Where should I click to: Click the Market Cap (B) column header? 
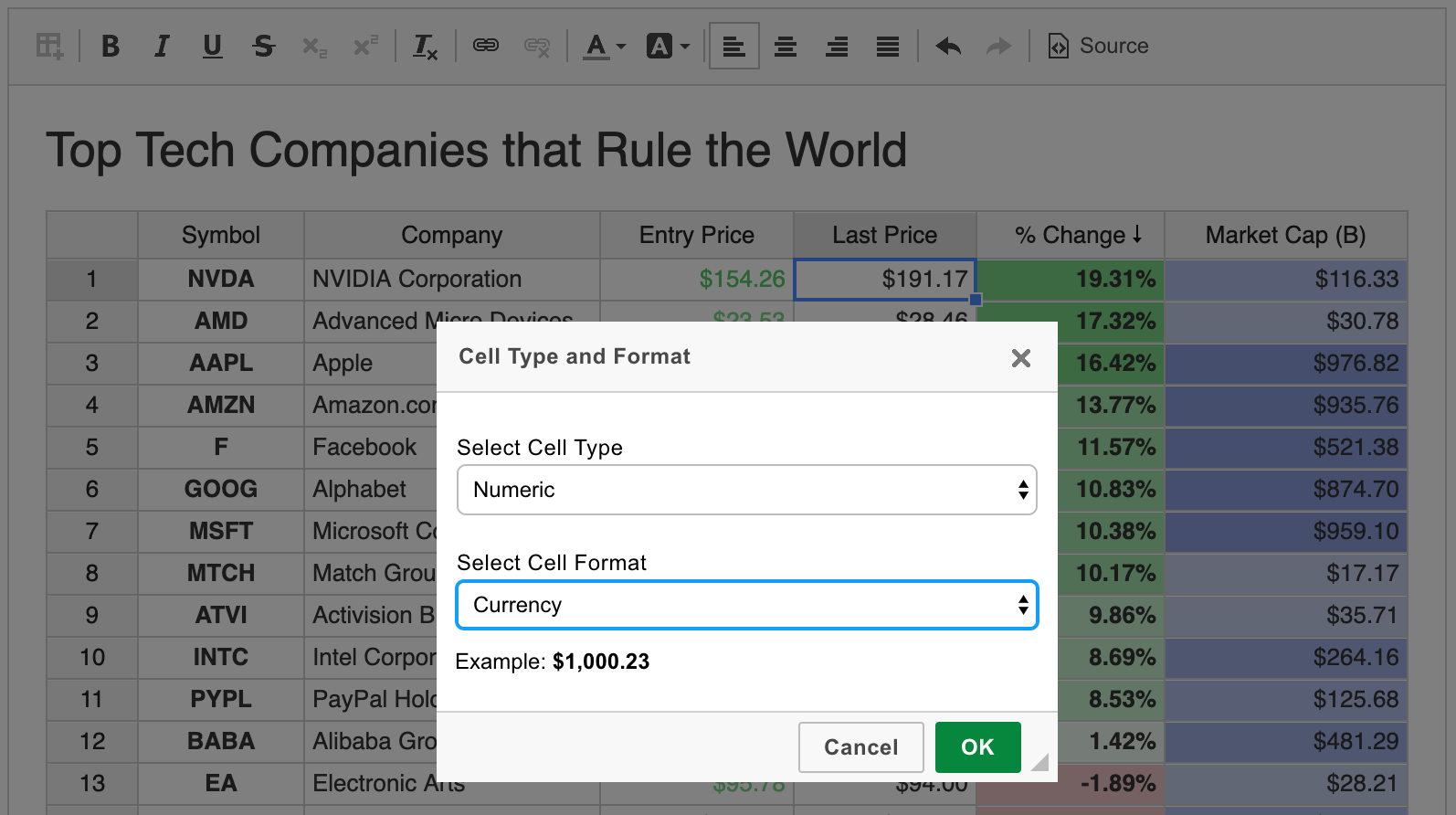pos(1286,236)
